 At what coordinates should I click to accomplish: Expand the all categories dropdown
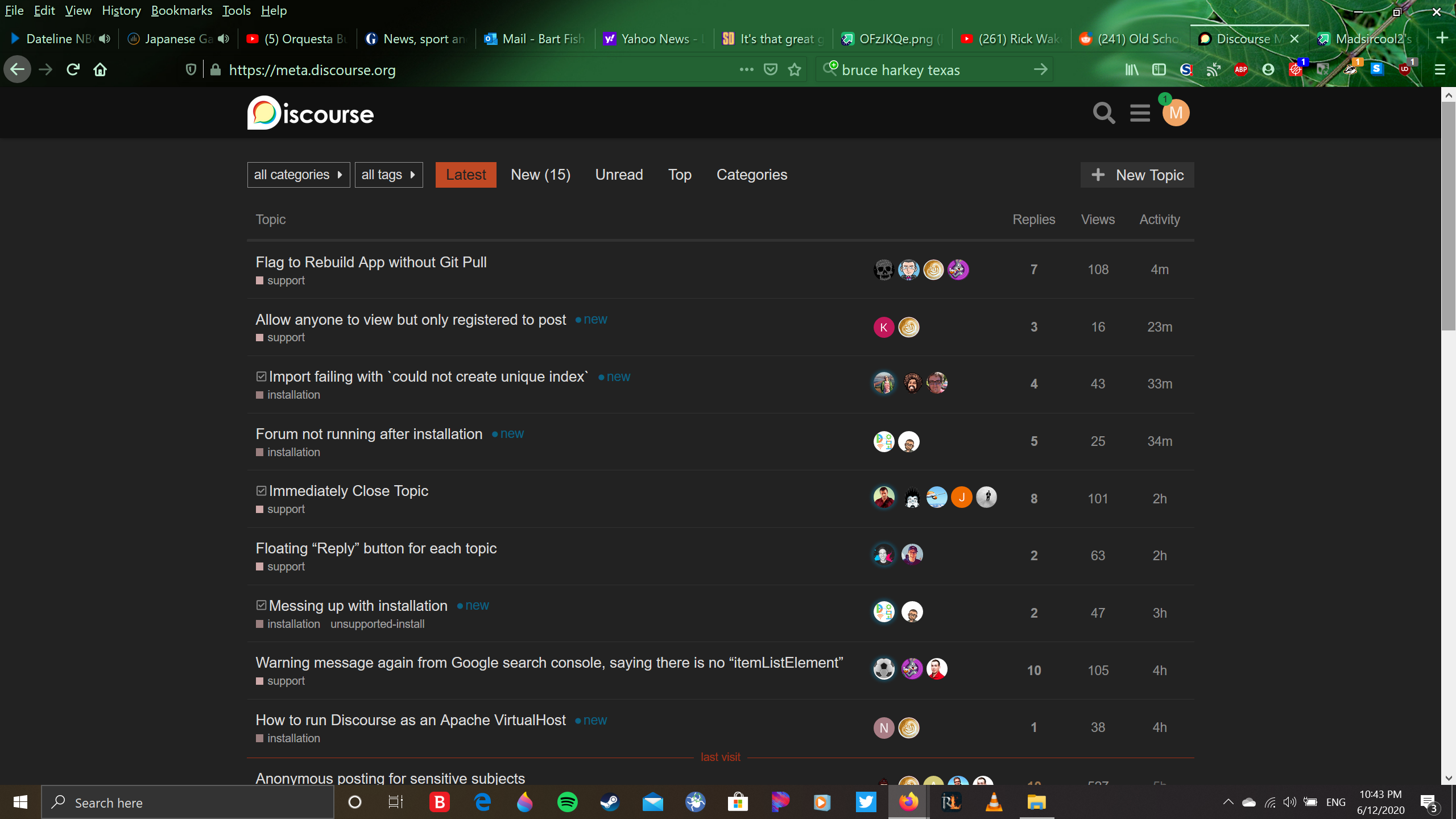298,175
